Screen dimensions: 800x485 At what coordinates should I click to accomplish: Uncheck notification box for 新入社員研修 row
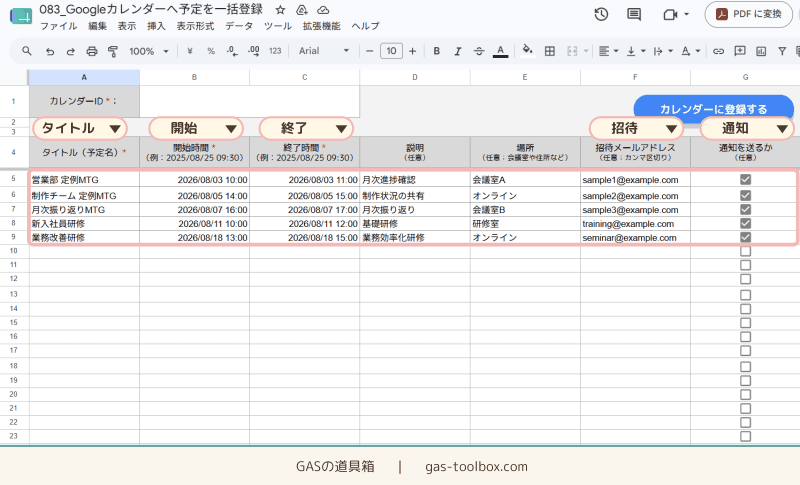745,223
